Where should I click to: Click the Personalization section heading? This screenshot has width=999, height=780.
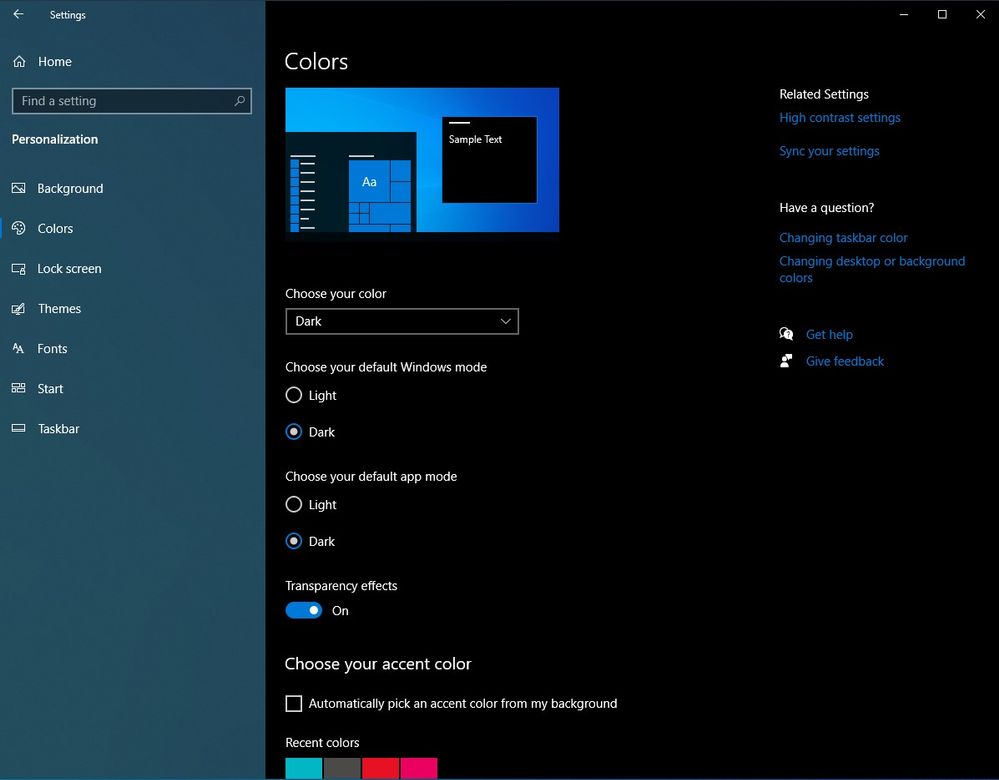click(x=55, y=140)
